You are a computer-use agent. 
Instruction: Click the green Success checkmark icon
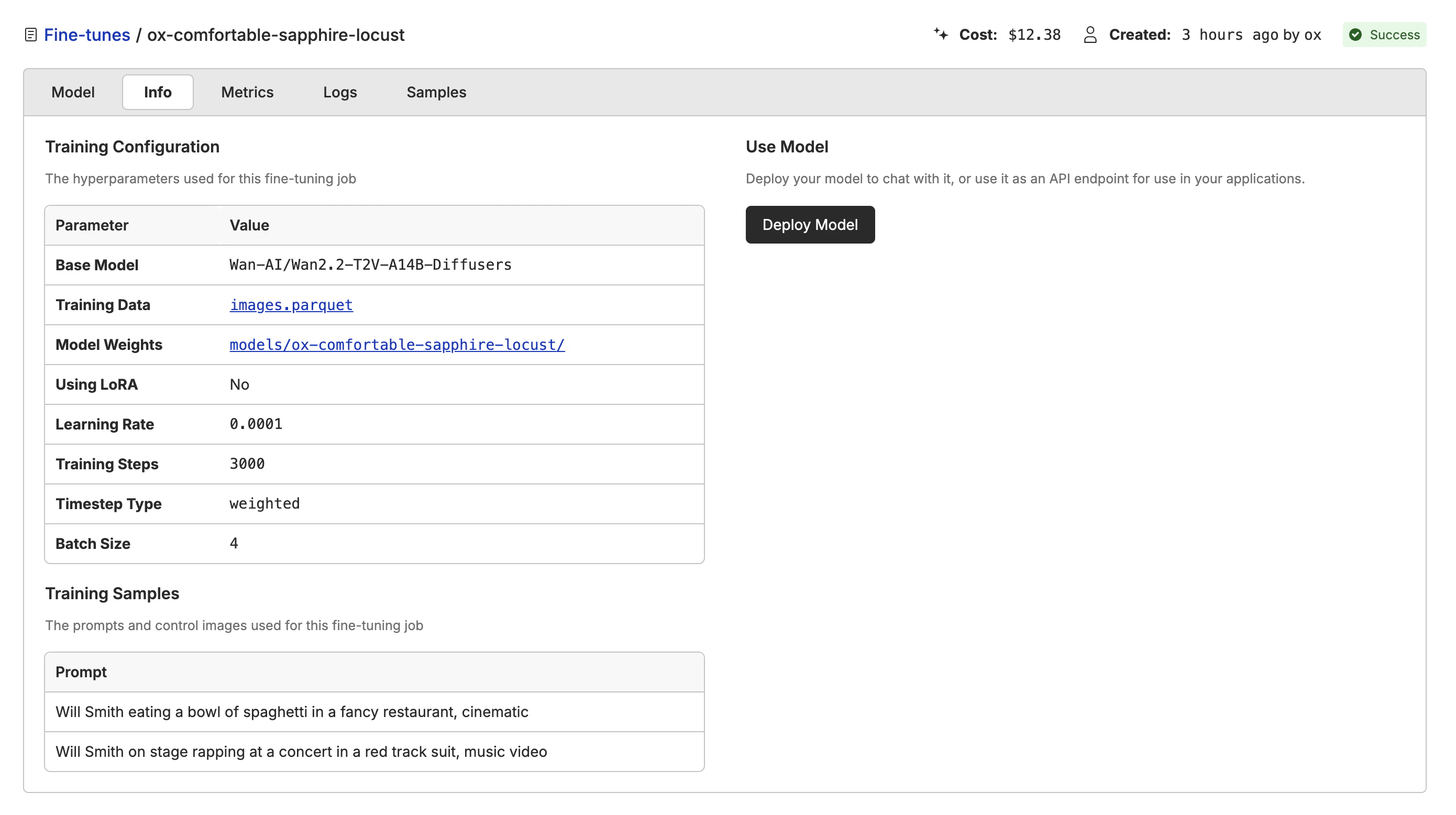pyautogui.click(x=1355, y=35)
